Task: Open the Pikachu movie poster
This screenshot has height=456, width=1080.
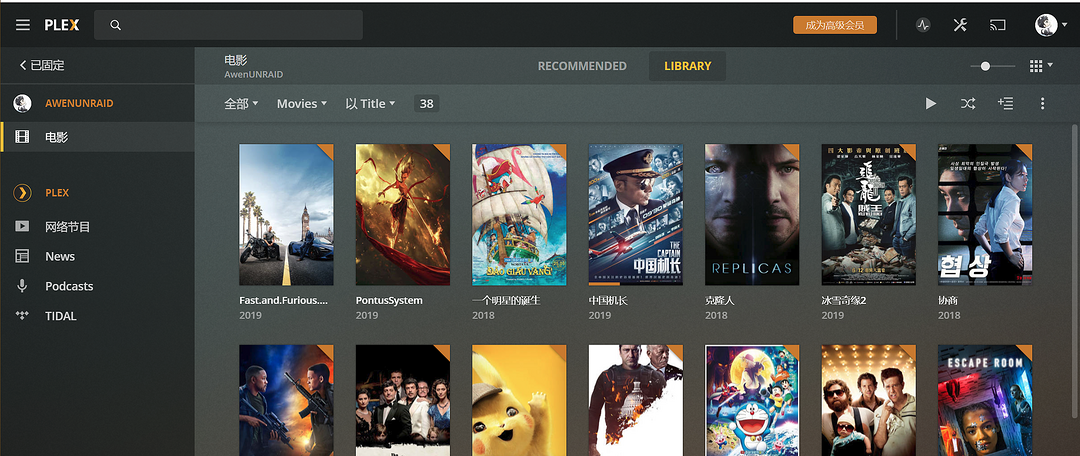Action: pos(519,400)
